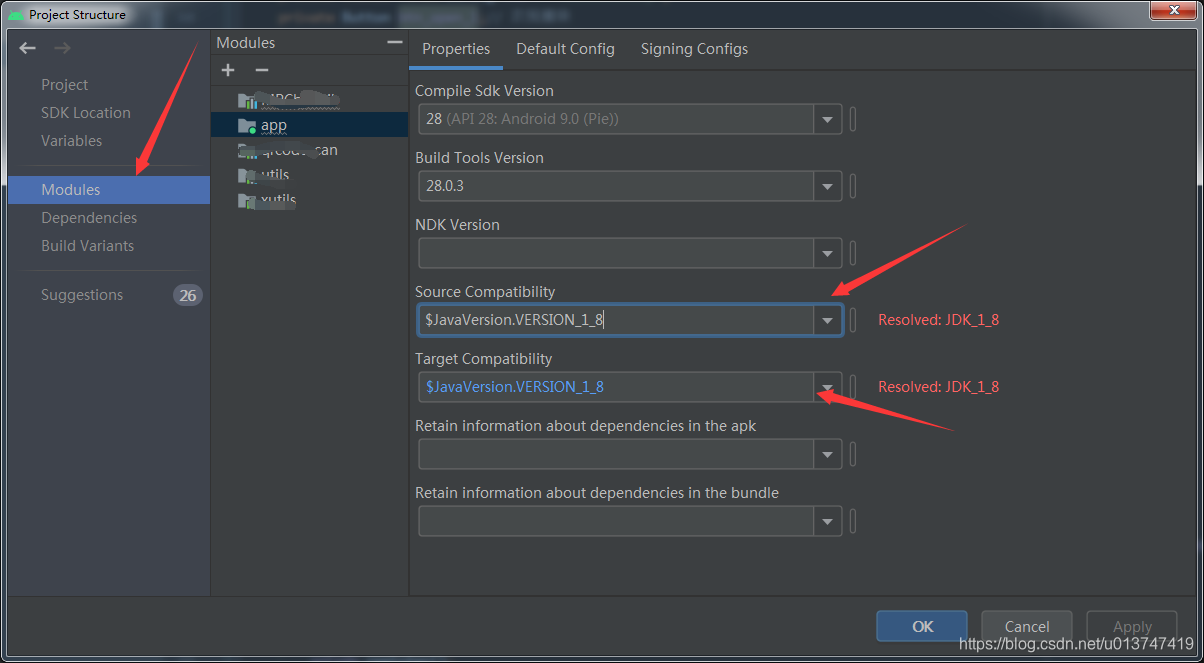This screenshot has height=663, width=1204.
Task: Open the Target Compatibility dropdown
Action: (827, 386)
